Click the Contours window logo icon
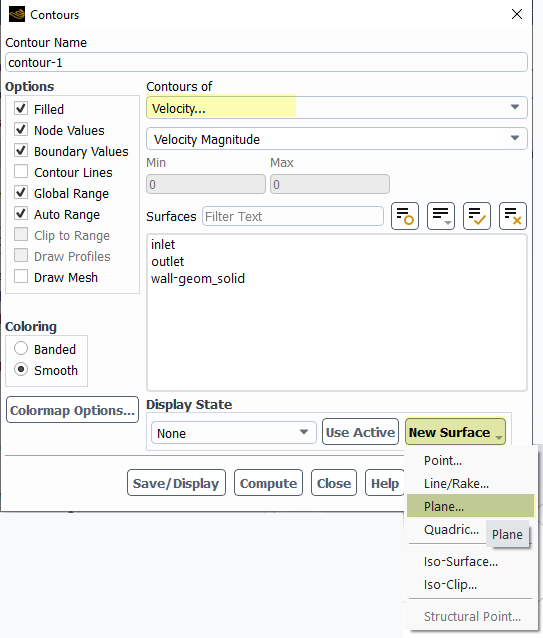The width and height of the screenshot is (543, 638). 17,14
